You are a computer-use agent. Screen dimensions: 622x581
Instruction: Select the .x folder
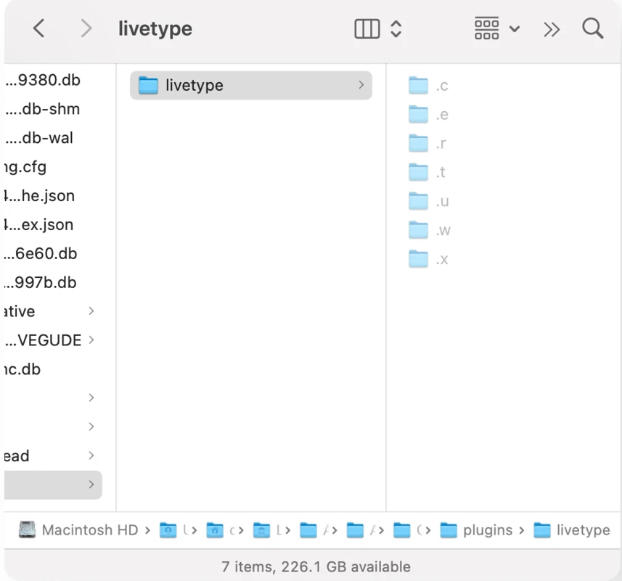point(428,259)
